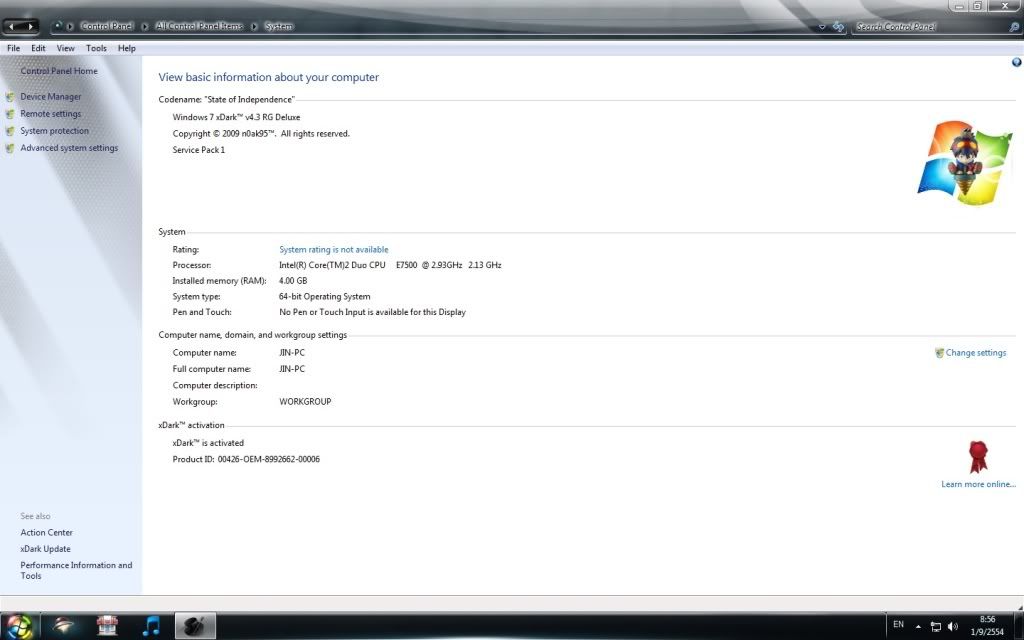Click the EN language indicator
Image resolution: width=1024 pixels, height=640 pixels.
899,624
